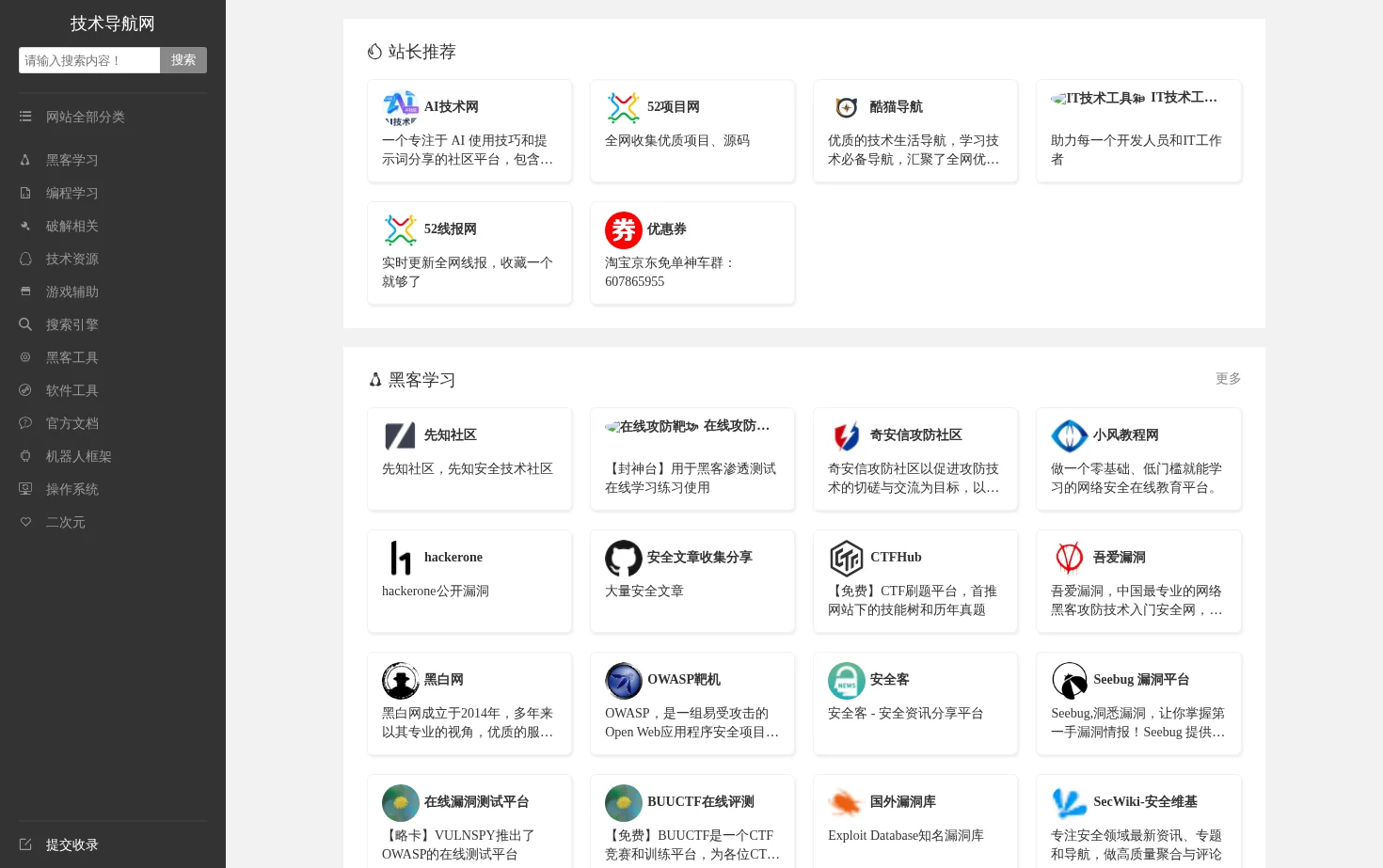
Task: Click the 52线报网 logo icon
Action: coord(401,230)
